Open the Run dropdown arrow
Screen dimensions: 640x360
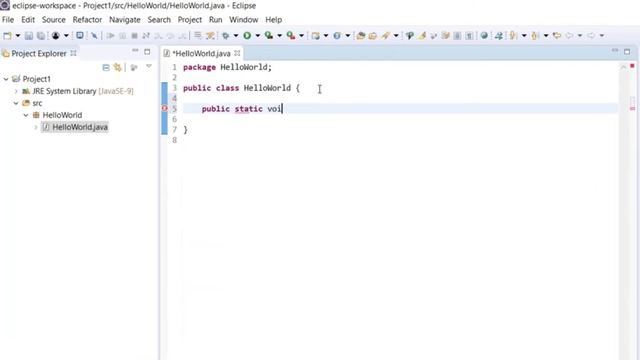258,36
